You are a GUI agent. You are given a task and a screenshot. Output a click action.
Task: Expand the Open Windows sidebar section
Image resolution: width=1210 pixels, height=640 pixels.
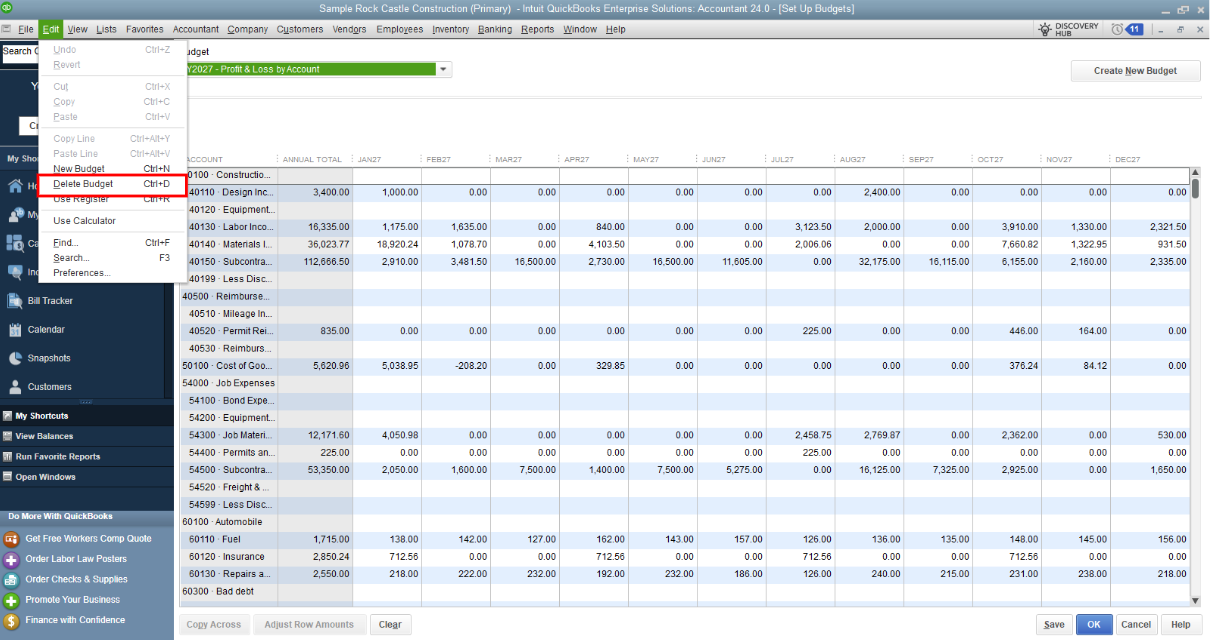point(45,477)
